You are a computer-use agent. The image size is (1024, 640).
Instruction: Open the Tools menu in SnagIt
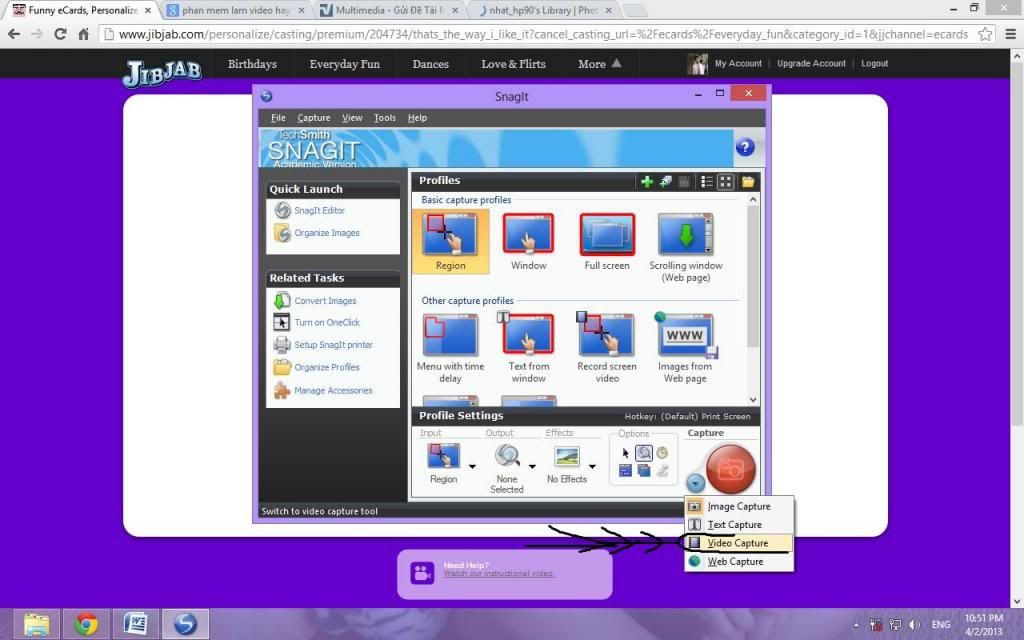385,118
